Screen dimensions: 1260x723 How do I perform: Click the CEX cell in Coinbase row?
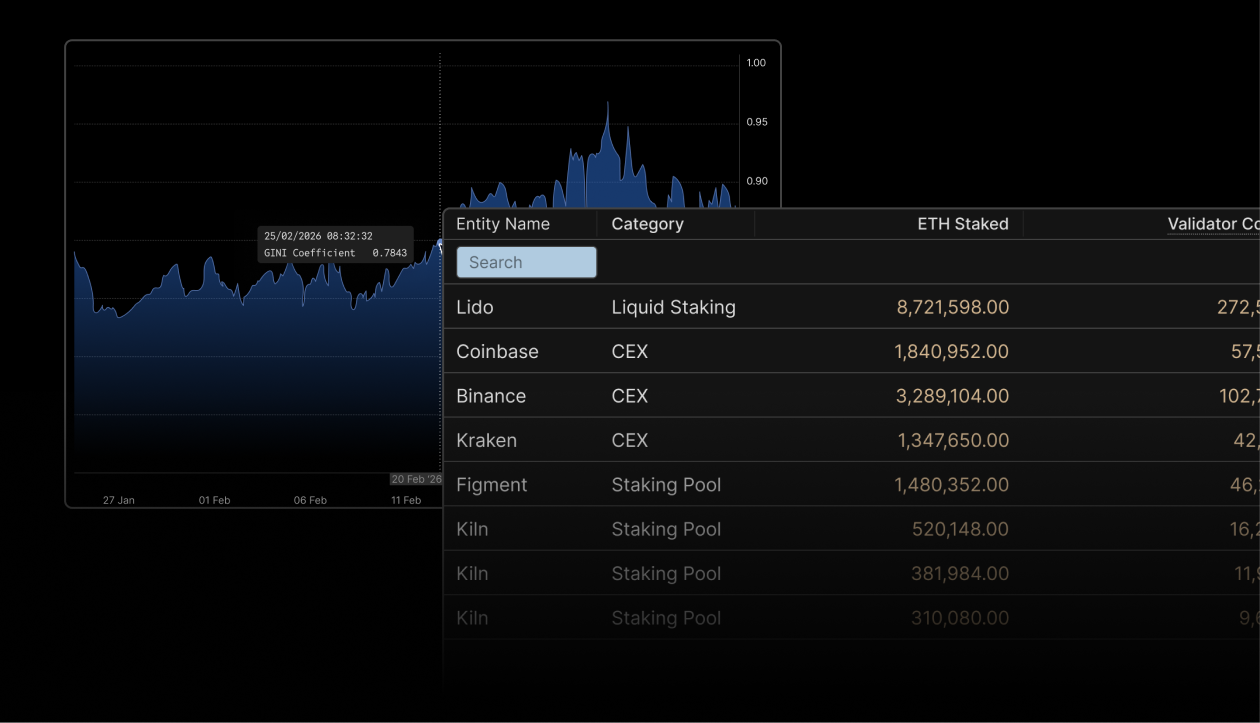pyautogui.click(x=630, y=352)
